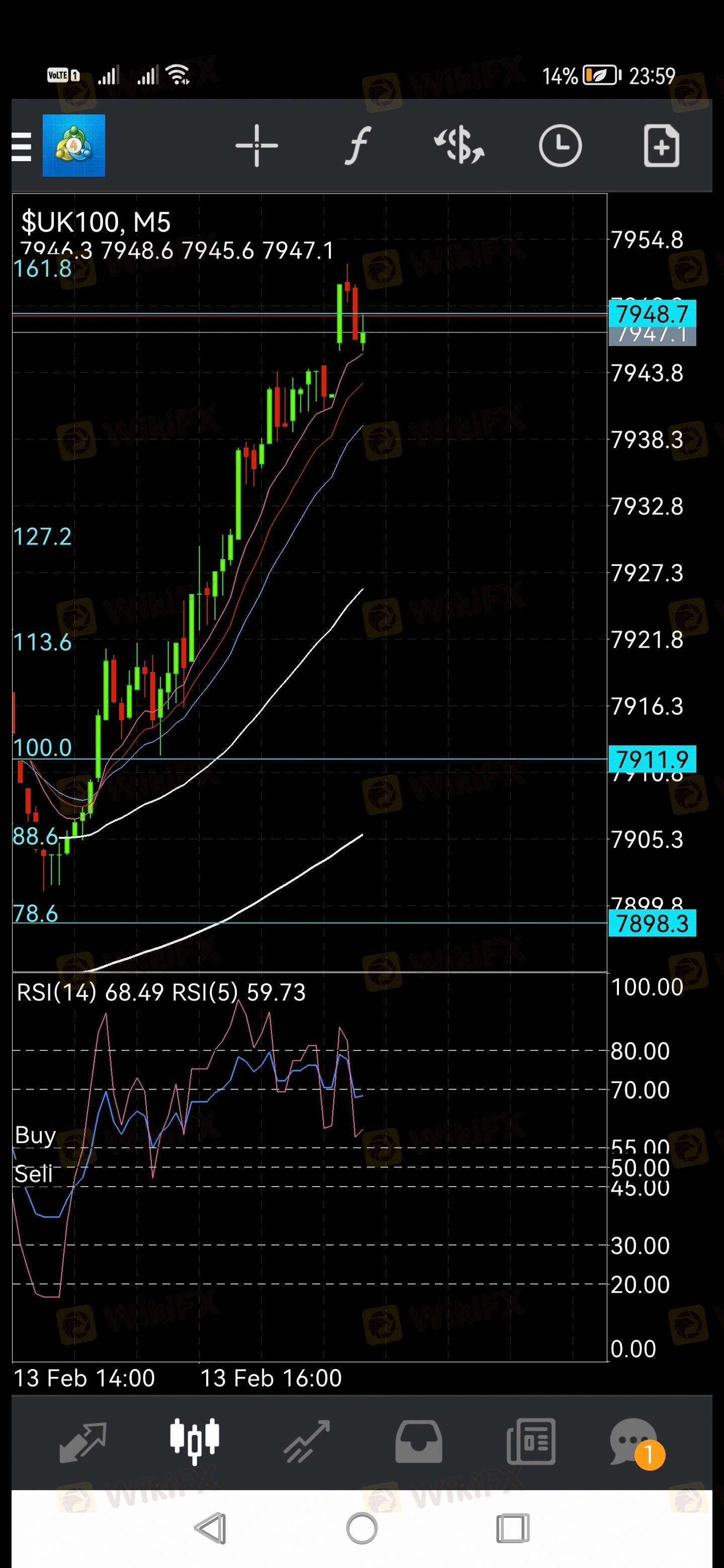This screenshot has width=724, height=1568.
Task: Tap the $UK100, M5 chart title
Action: tap(96, 222)
